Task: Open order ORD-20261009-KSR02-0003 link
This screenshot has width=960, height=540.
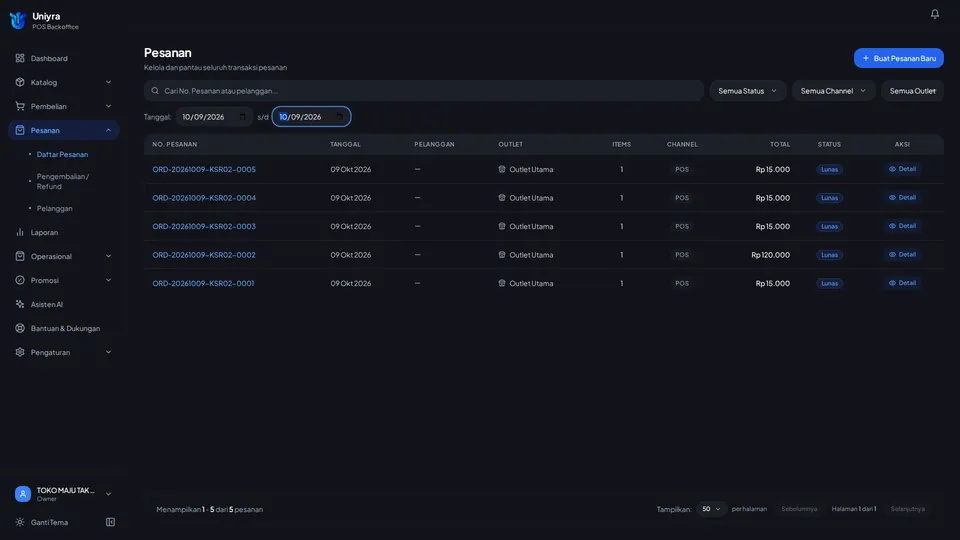Action: point(204,226)
